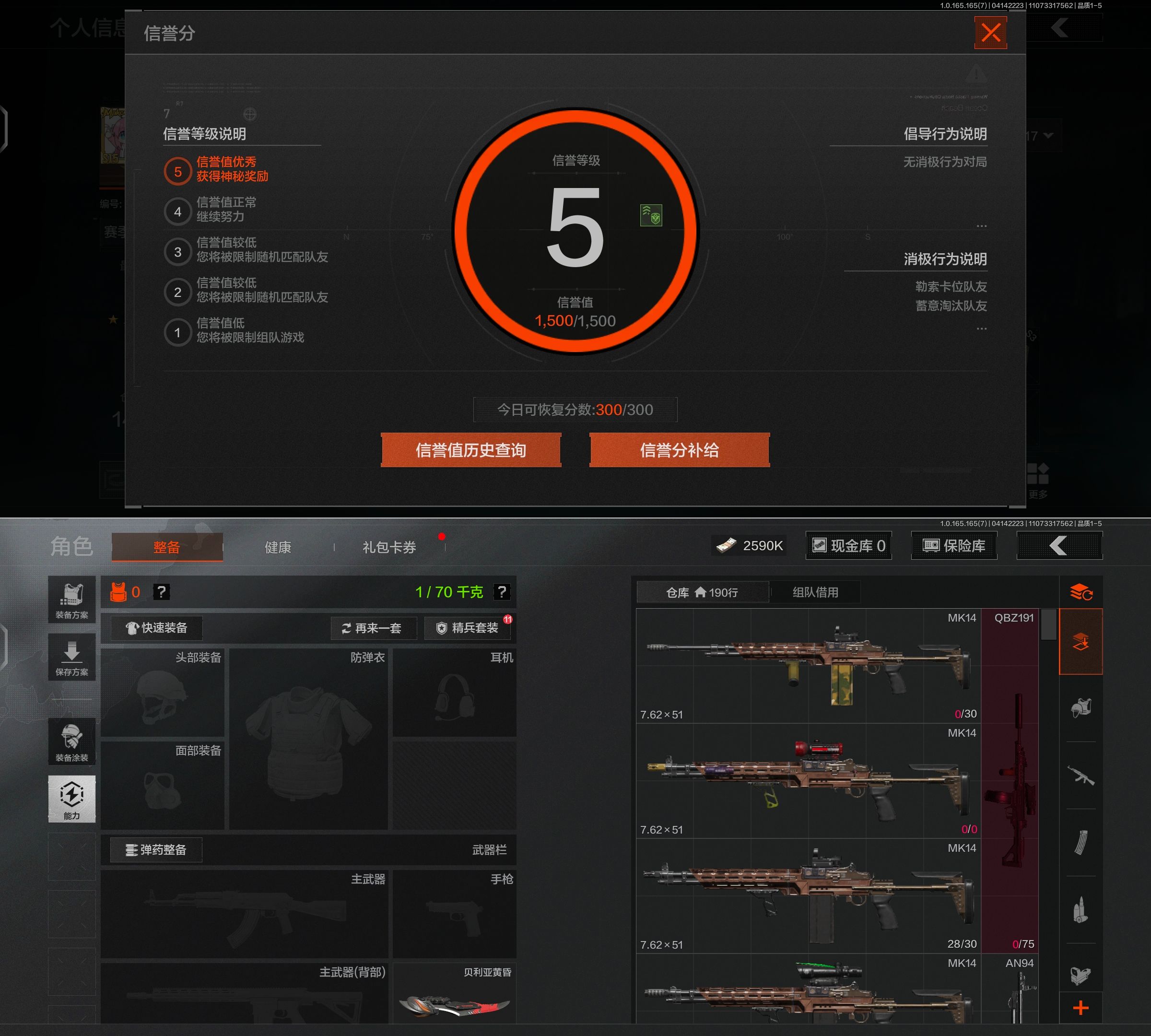Click the 信誉分补给 supply button

tap(679, 450)
